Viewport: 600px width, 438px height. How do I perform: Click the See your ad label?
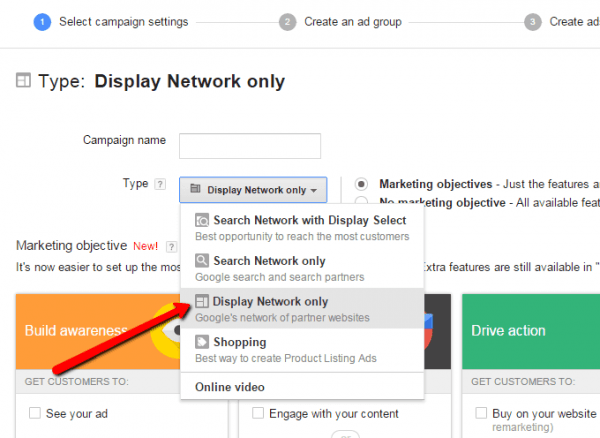(77, 414)
